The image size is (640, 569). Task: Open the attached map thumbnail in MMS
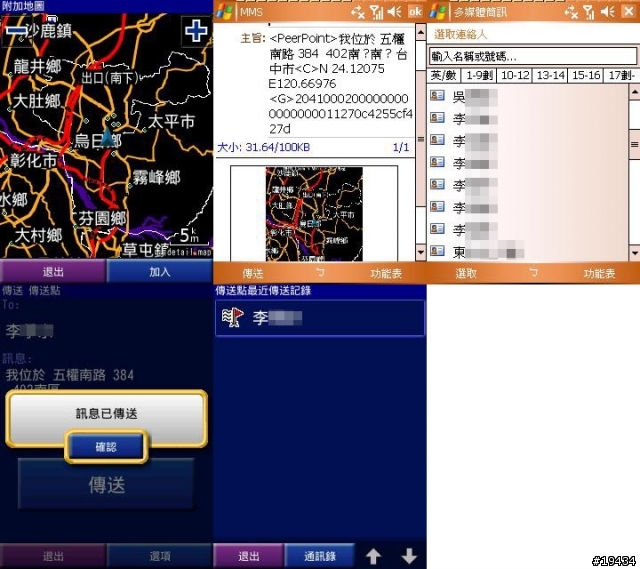click(x=314, y=213)
